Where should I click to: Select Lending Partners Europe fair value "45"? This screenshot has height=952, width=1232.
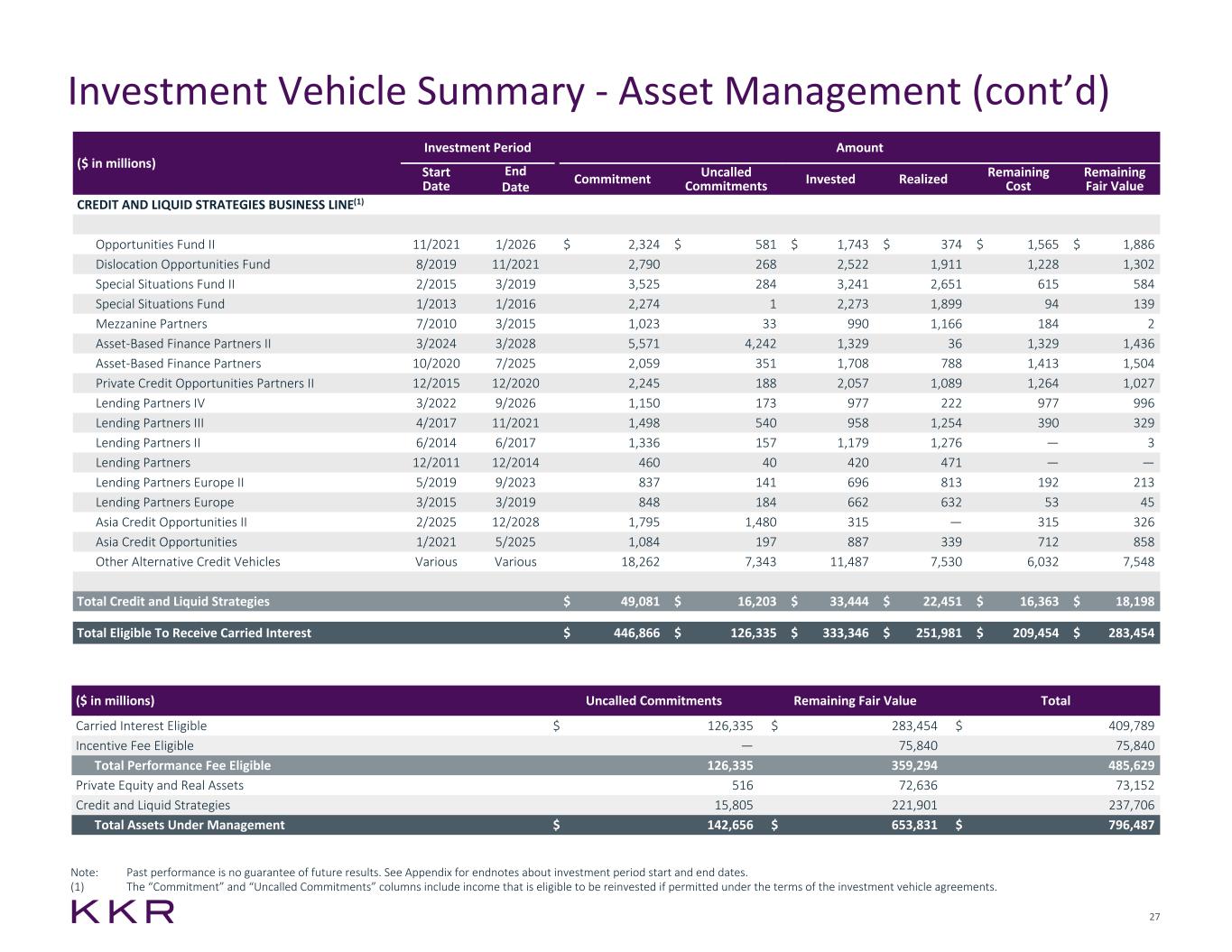[1146, 503]
